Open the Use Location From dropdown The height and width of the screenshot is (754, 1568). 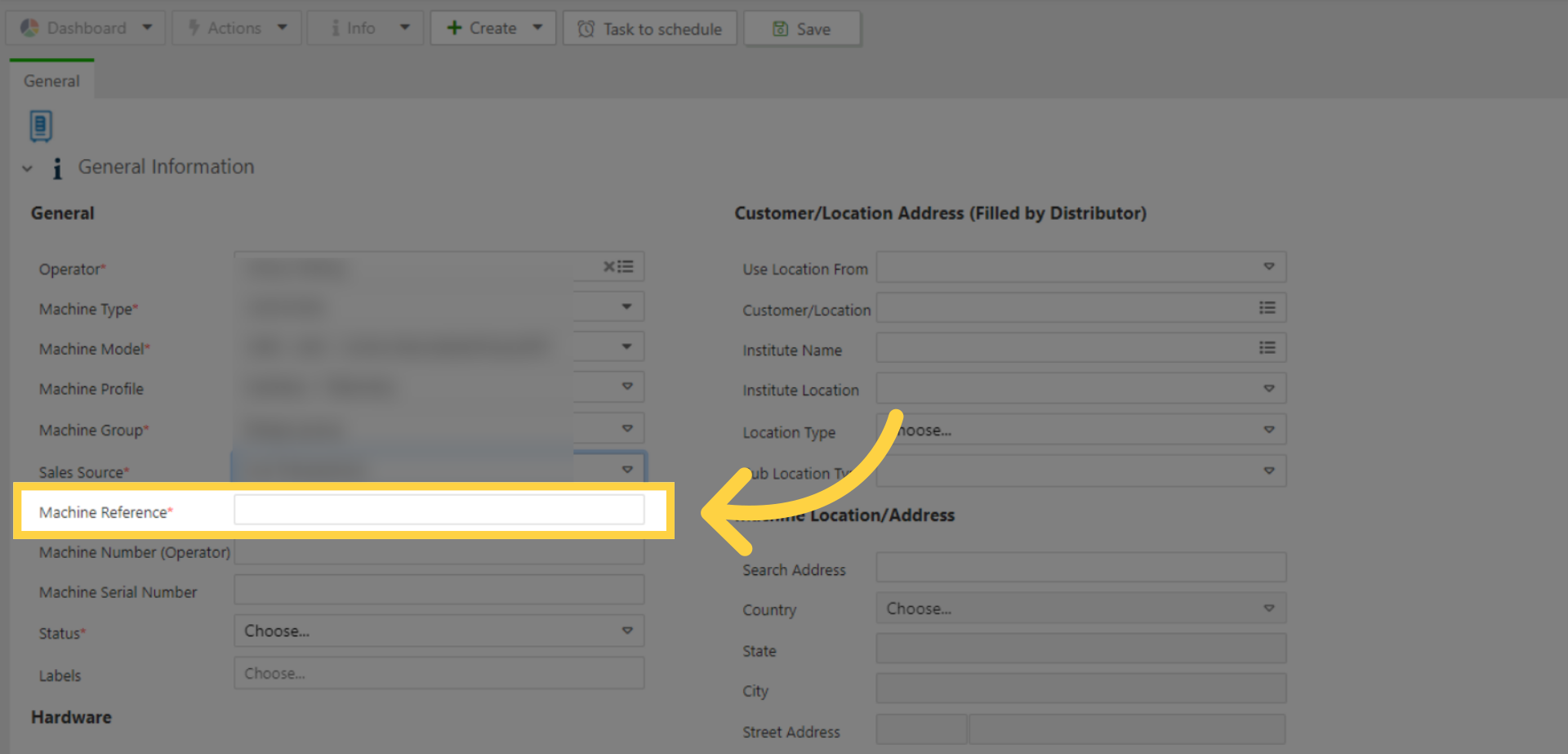(x=1081, y=267)
